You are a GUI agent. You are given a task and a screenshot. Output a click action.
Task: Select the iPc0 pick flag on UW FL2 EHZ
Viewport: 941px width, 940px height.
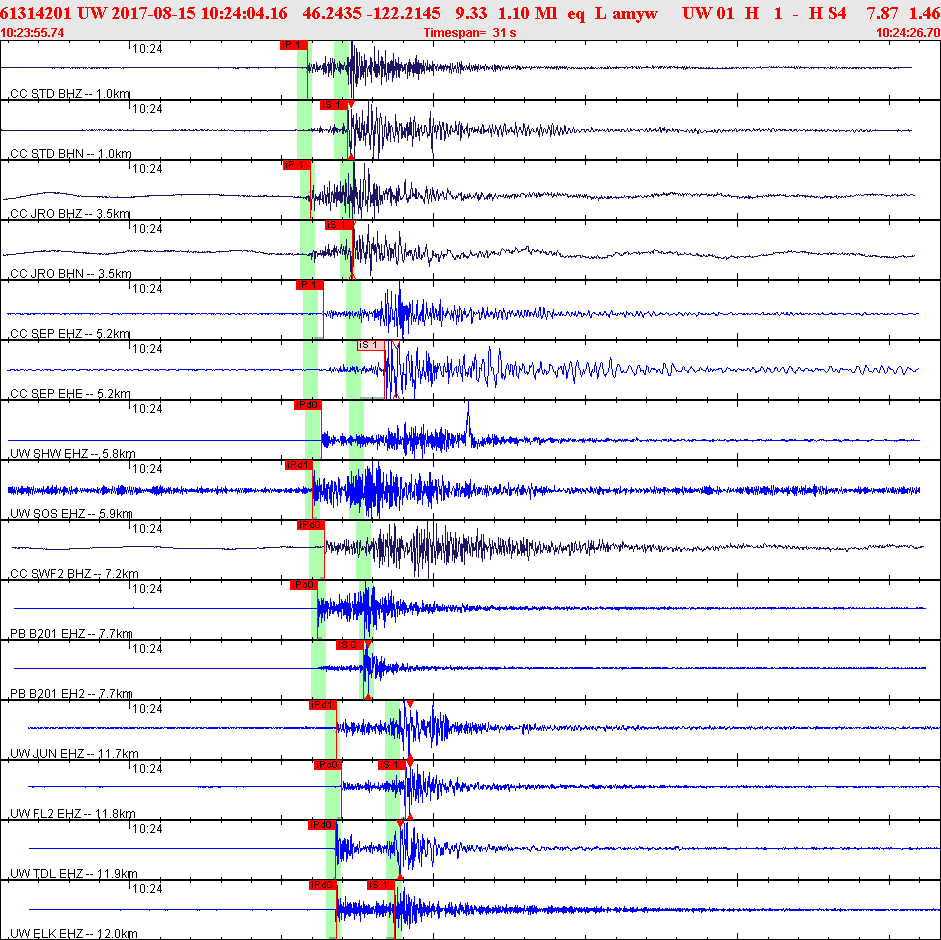pos(328,765)
